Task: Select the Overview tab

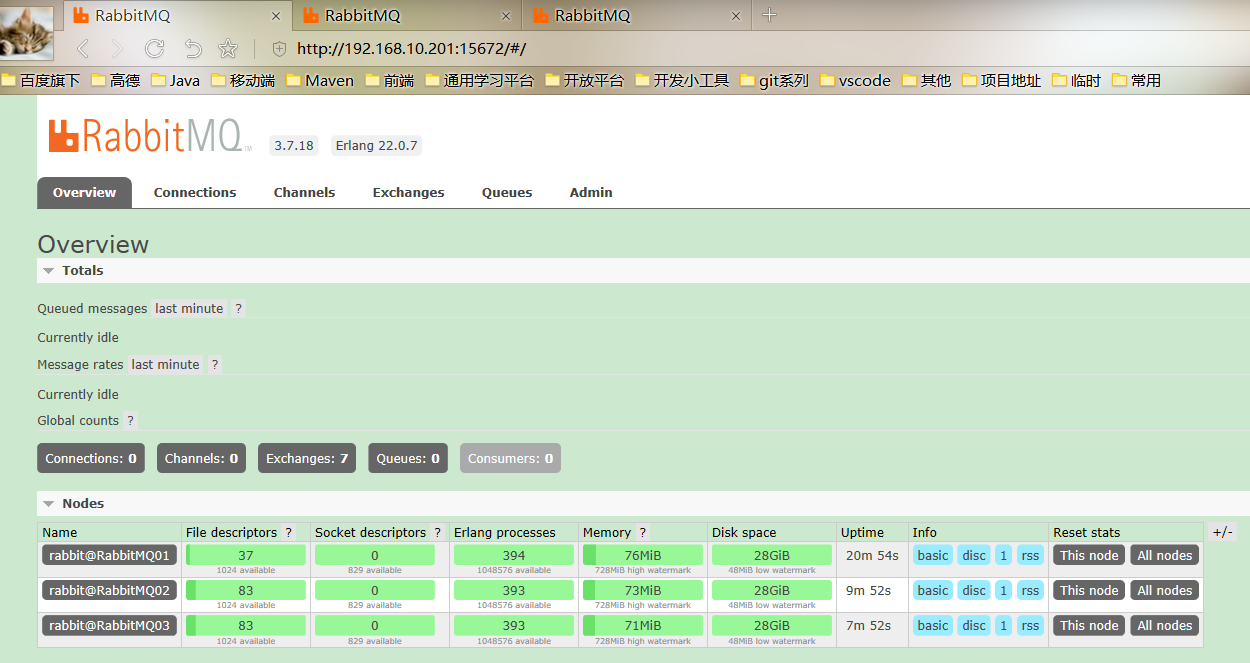Action: pos(84,193)
